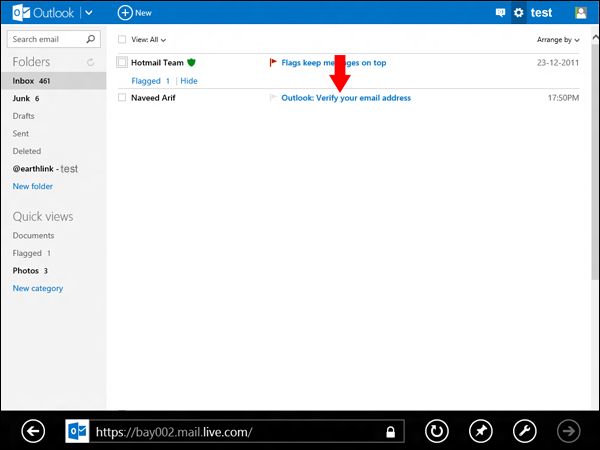
Task: Click the Naveed Arif sender name
Action: (153, 98)
